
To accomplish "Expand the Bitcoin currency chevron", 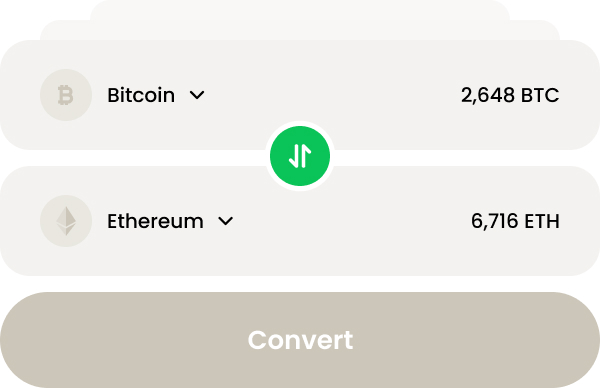I will pos(197,95).
